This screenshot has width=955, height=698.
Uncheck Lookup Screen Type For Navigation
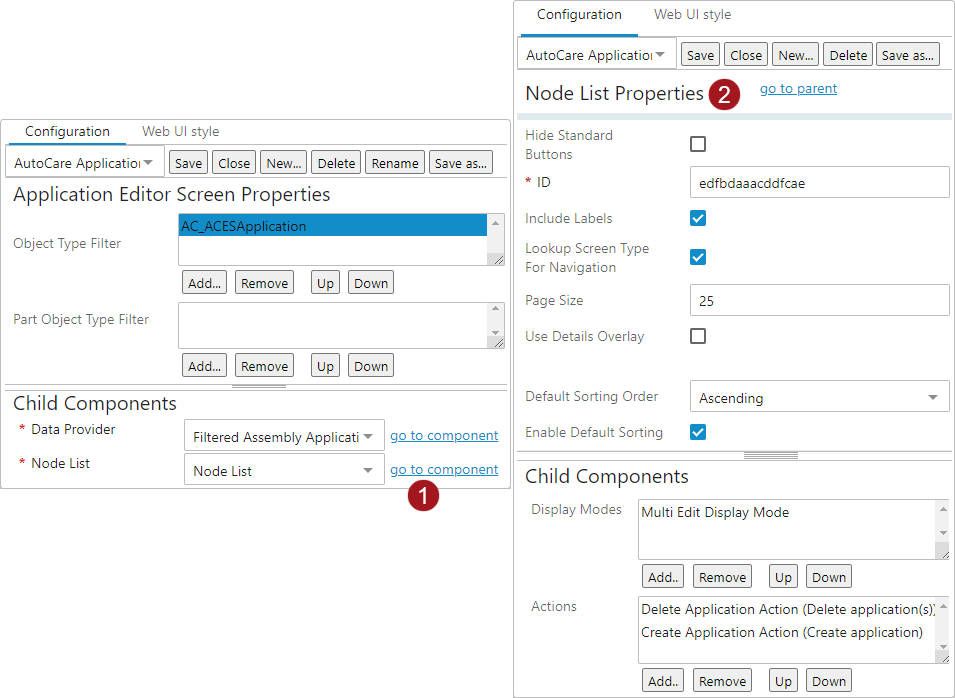pyautogui.click(x=698, y=257)
